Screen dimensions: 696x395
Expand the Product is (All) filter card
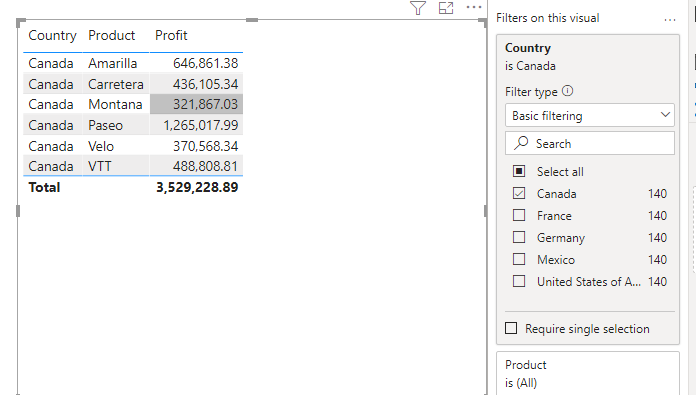coord(588,373)
